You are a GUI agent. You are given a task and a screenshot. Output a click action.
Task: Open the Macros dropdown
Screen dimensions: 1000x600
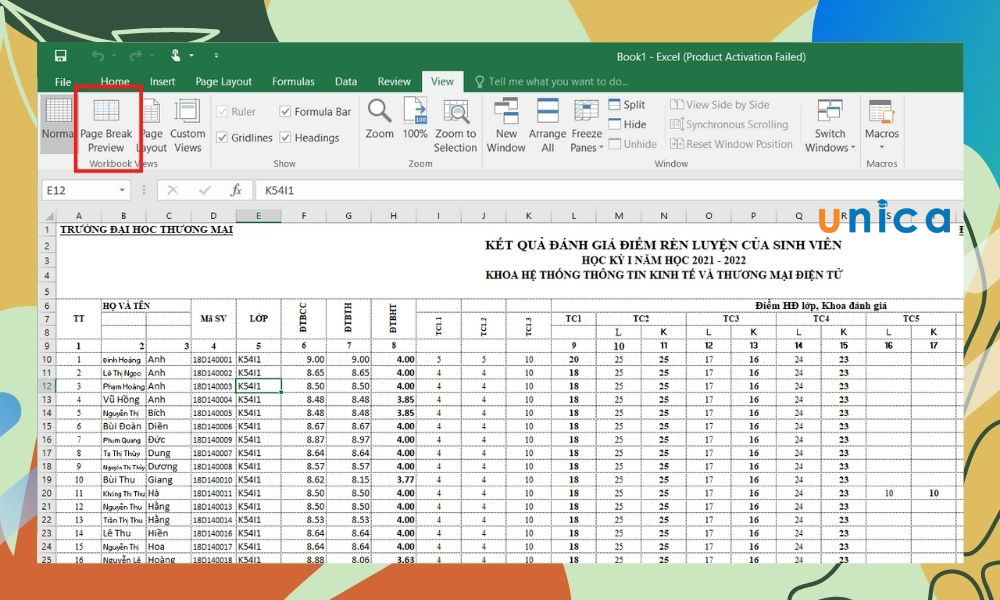click(x=881, y=125)
